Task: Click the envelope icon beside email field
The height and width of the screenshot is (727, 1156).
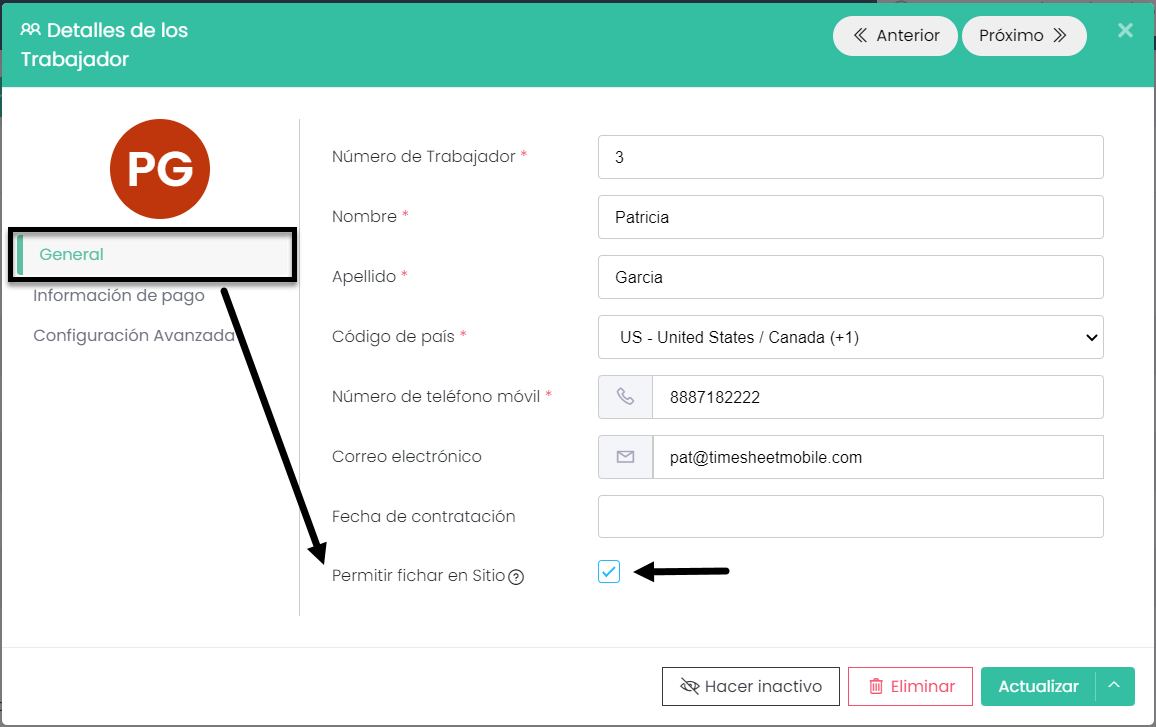Action: pyautogui.click(x=625, y=457)
